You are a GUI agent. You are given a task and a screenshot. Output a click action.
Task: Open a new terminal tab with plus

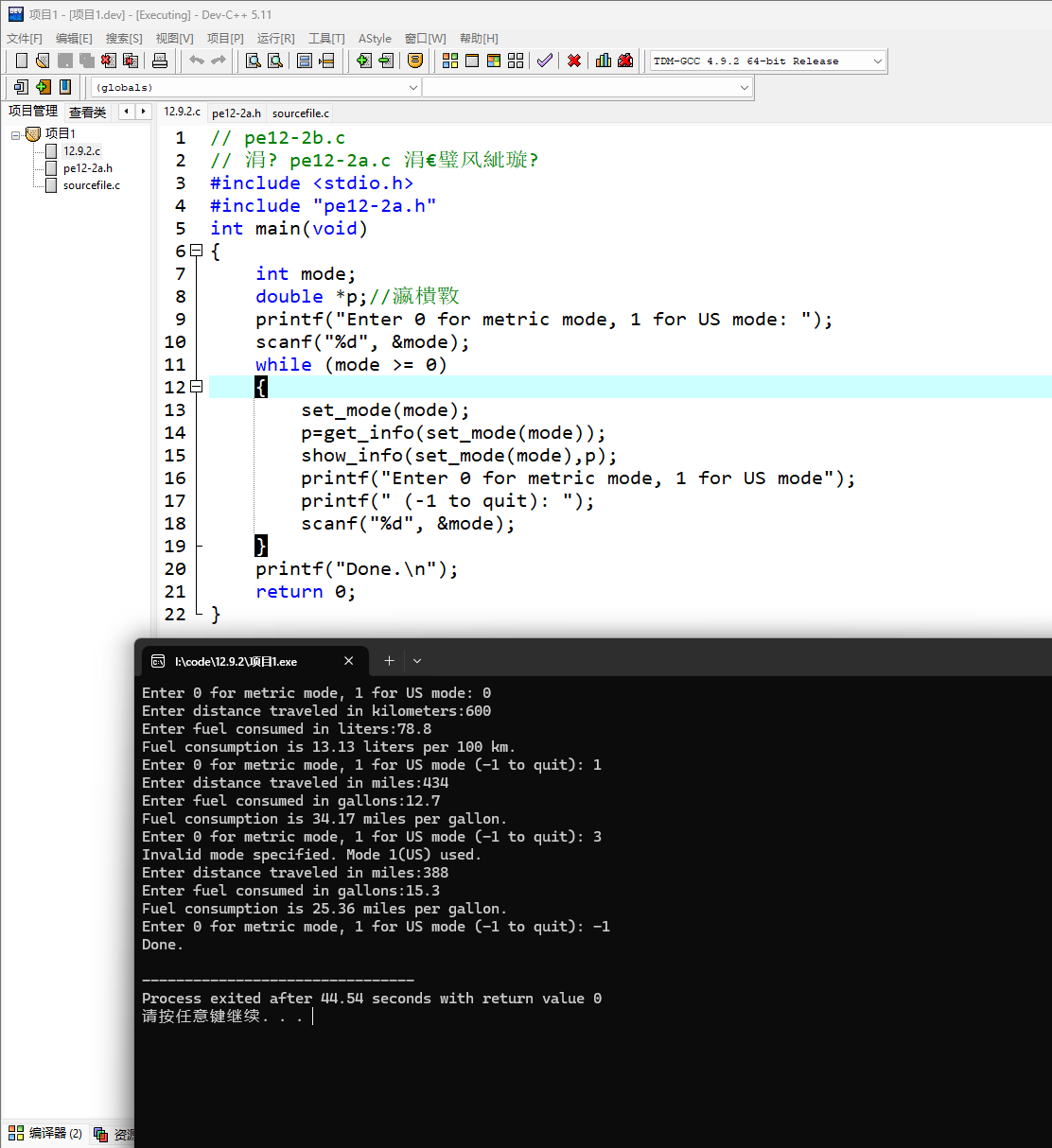(x=389, y=661)
